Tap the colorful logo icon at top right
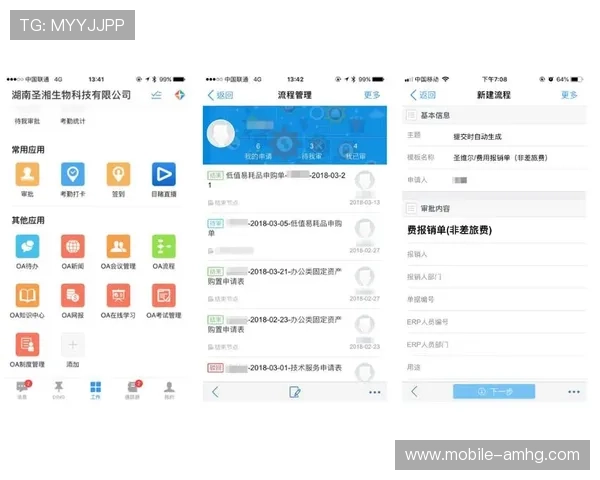The height and width of the screenshot is (480, 600). (180, 95)
